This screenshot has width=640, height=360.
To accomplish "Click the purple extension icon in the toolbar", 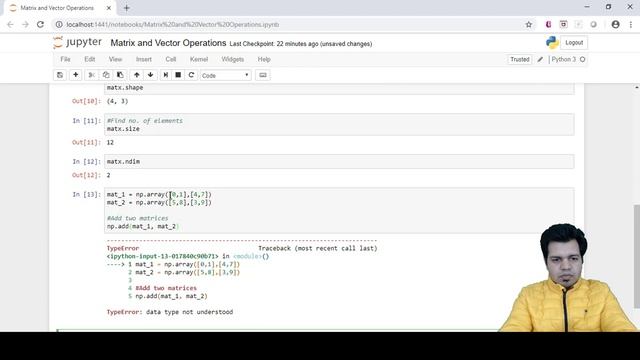I will [x=548, y=24].
